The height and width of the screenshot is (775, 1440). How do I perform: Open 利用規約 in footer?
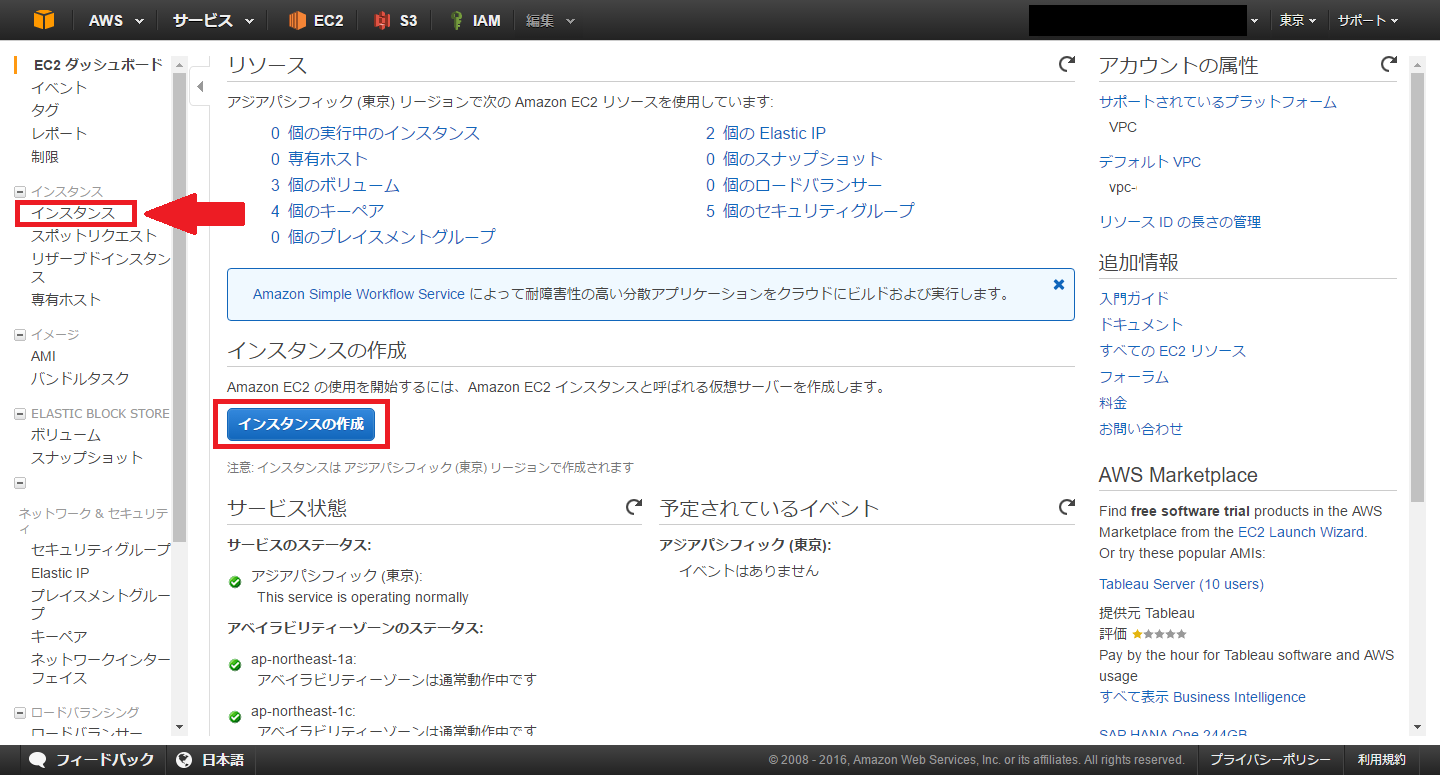1381,760
